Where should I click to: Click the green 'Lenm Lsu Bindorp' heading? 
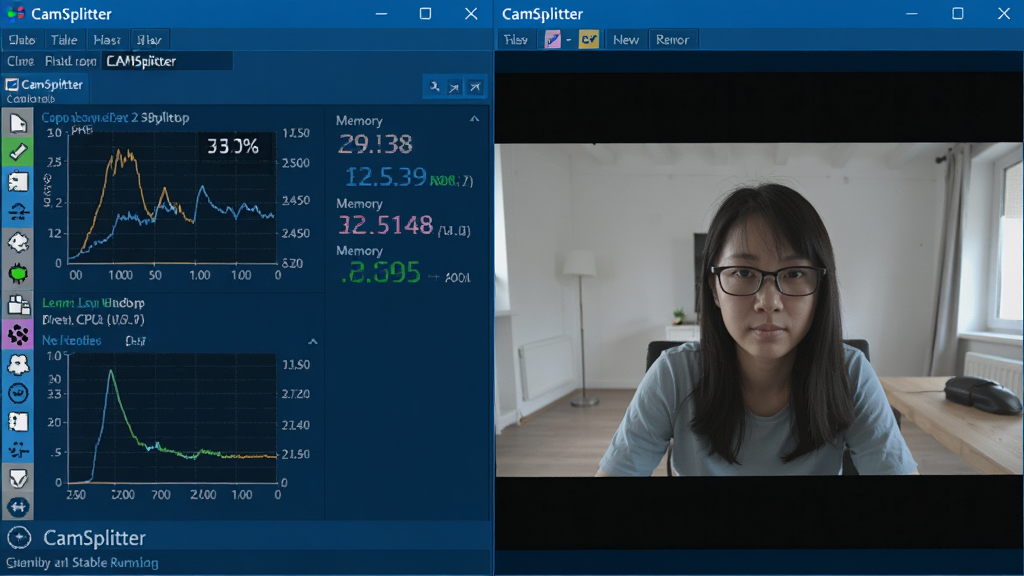tap(93, 303)
